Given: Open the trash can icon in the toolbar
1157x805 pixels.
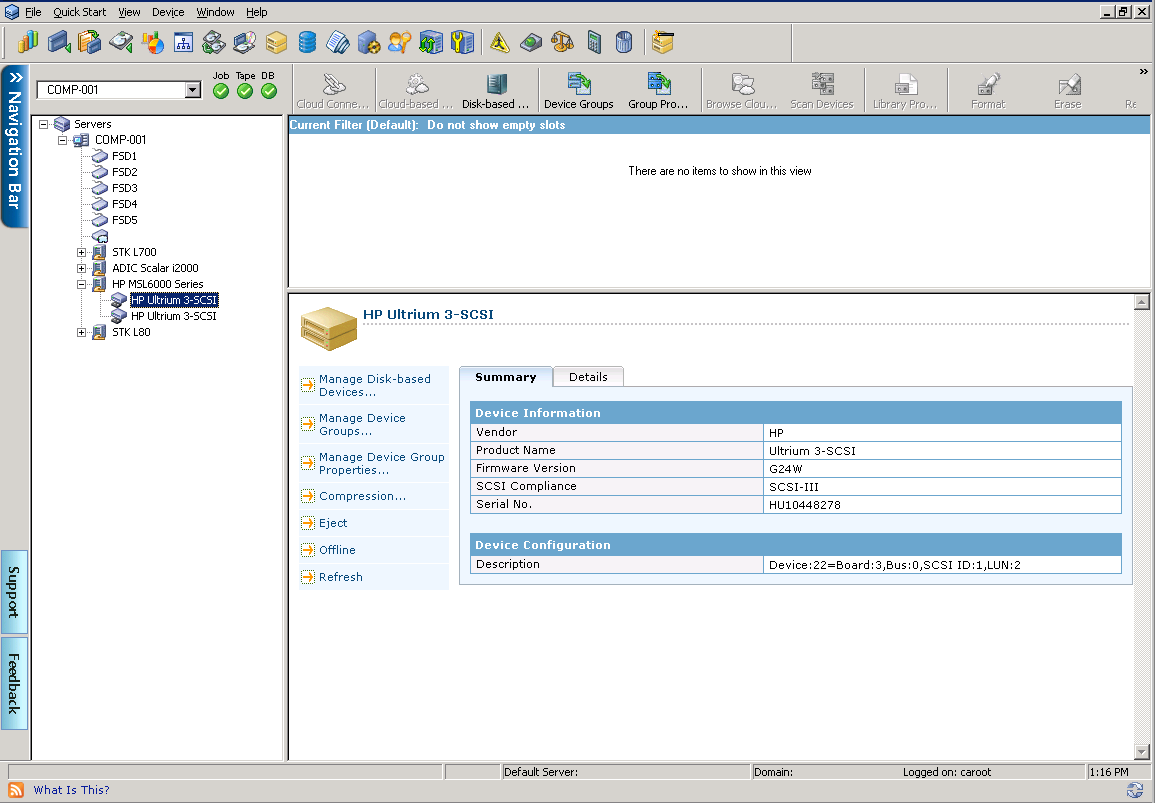Looking at the screenshot, I should (x=625, y=42).
